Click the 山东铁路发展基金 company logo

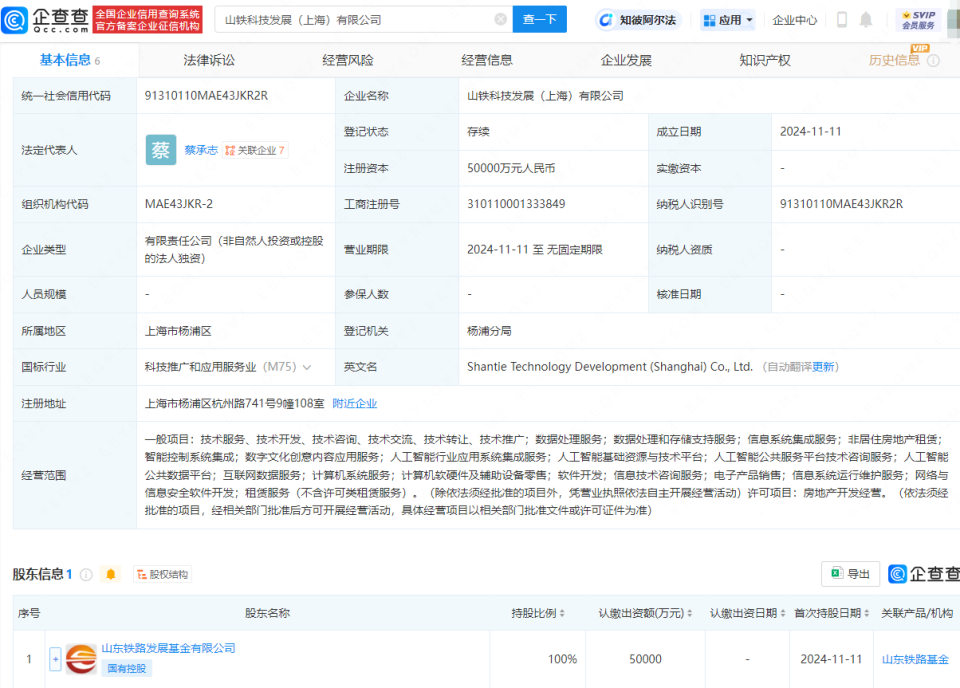(81, 659)
